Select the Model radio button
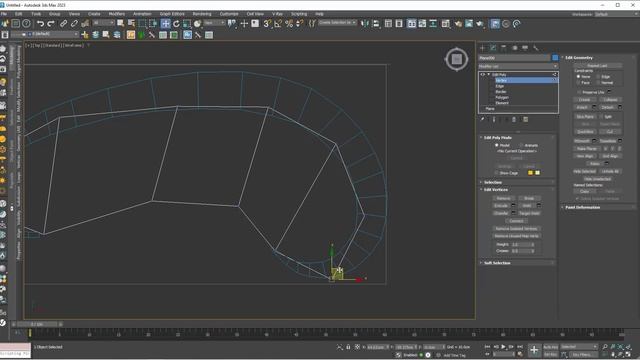The height and width of the screenshot is (360, 640). (x=497, y=145)
